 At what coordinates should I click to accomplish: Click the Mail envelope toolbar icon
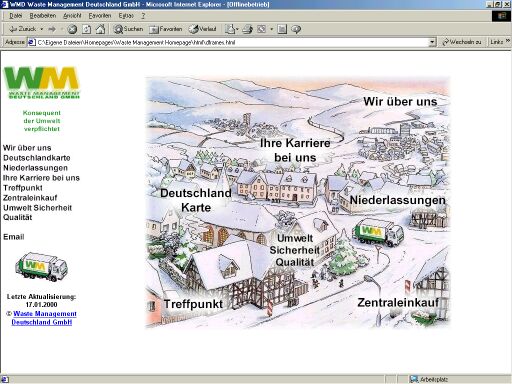tap(230, 29)
